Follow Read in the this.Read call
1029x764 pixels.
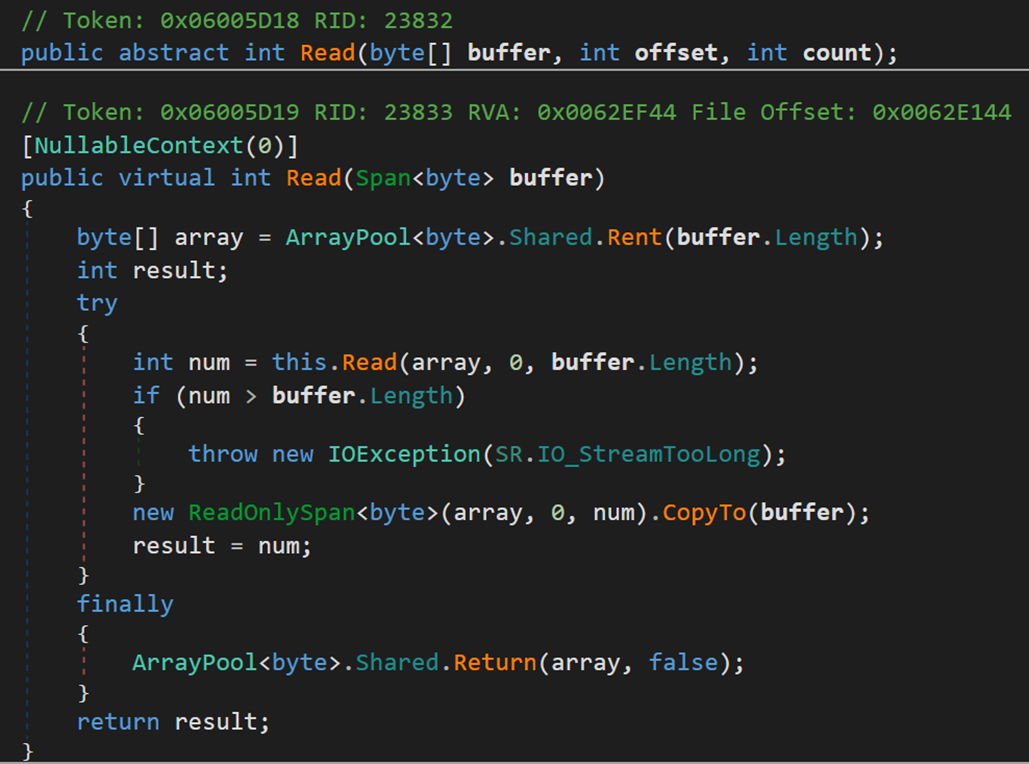click(x=369, y=362)
